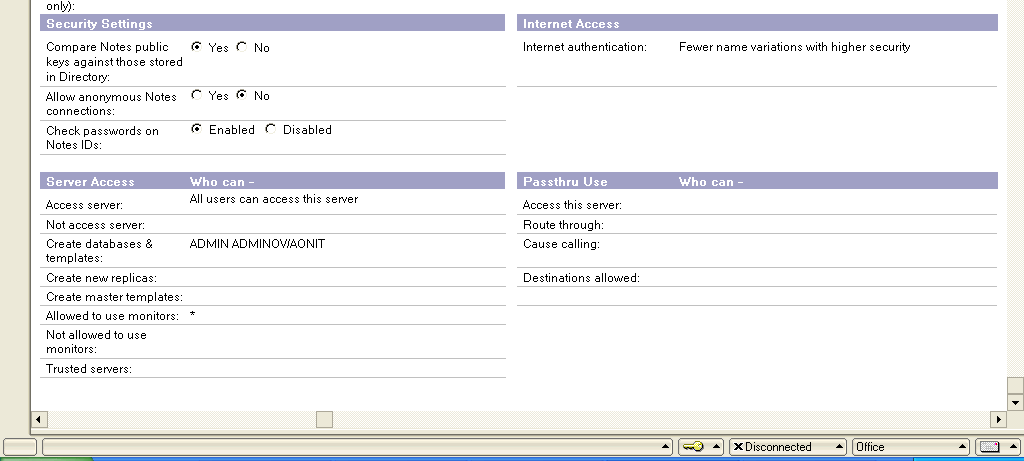The height and width of the screenshot is (461, 1024).
Task: Click the key access-level icon in status bar
Action: click(x=694, y=447)
